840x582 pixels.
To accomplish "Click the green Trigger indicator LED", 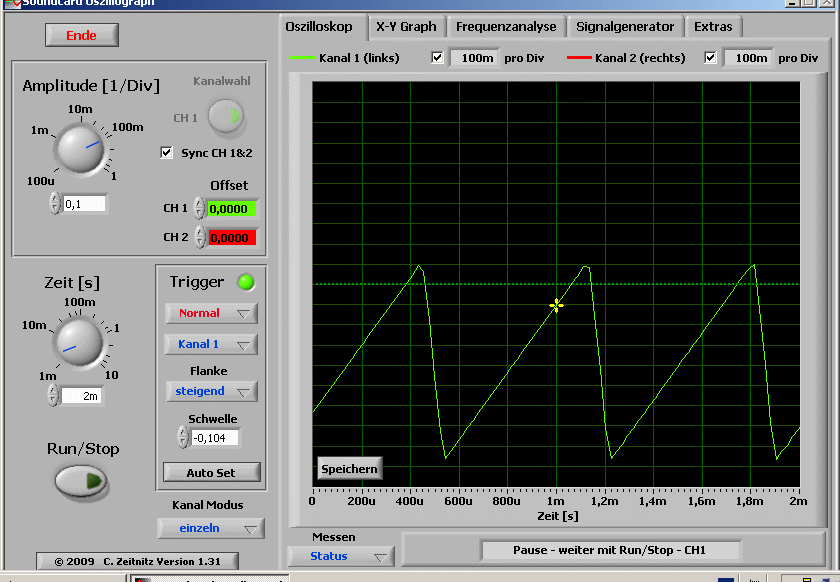I will 246,282.
